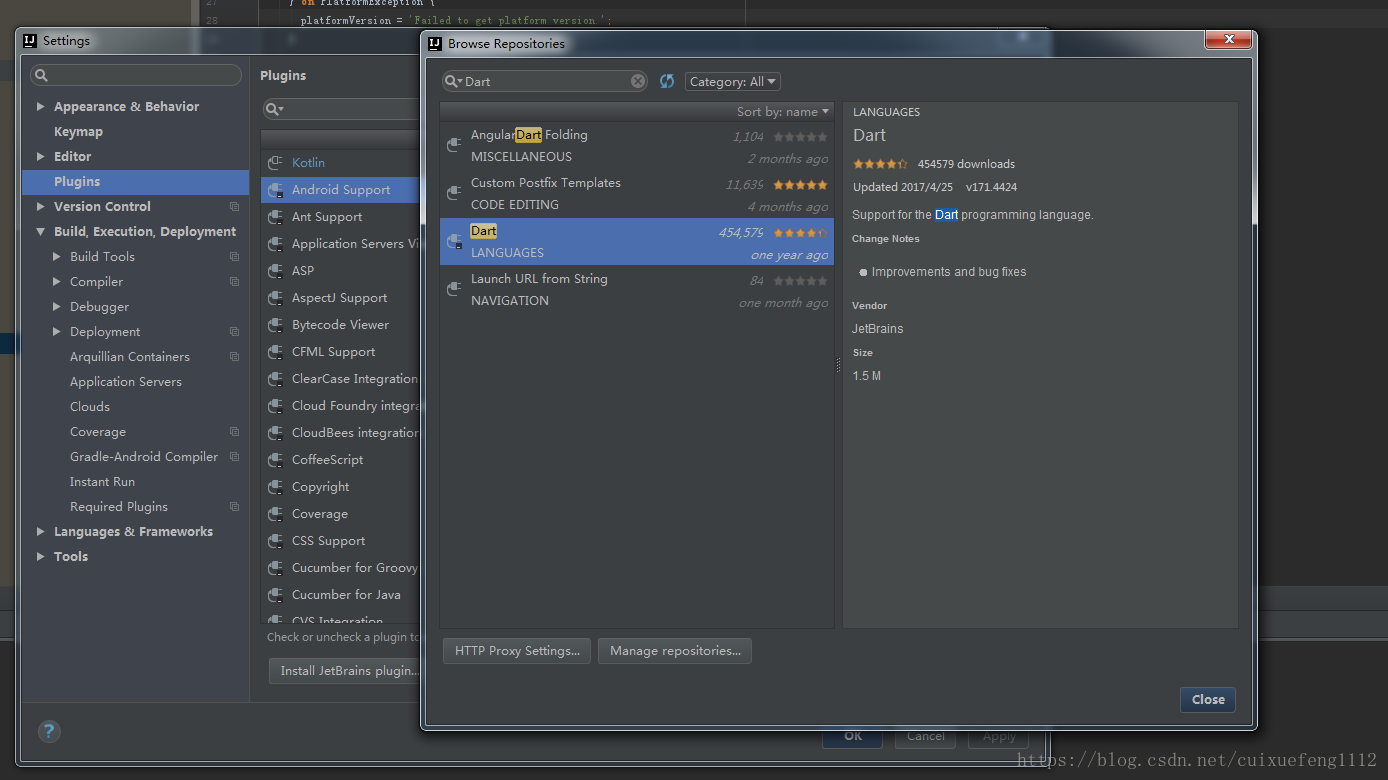Select Keymap in the Settings tree

pyautogui.click(x=78, y=132)
